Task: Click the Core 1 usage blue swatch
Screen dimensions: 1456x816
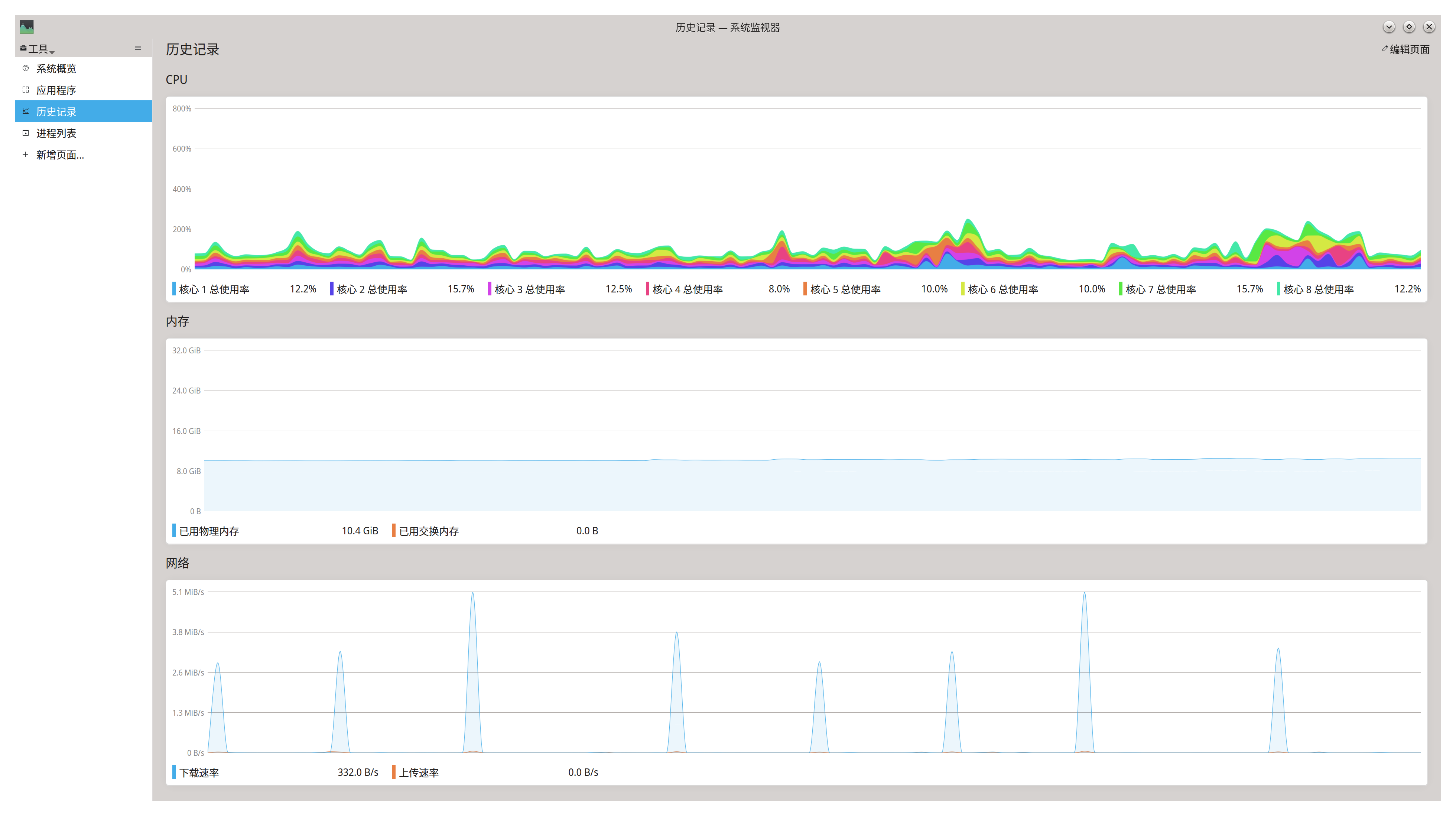Action: pos(174,289)
